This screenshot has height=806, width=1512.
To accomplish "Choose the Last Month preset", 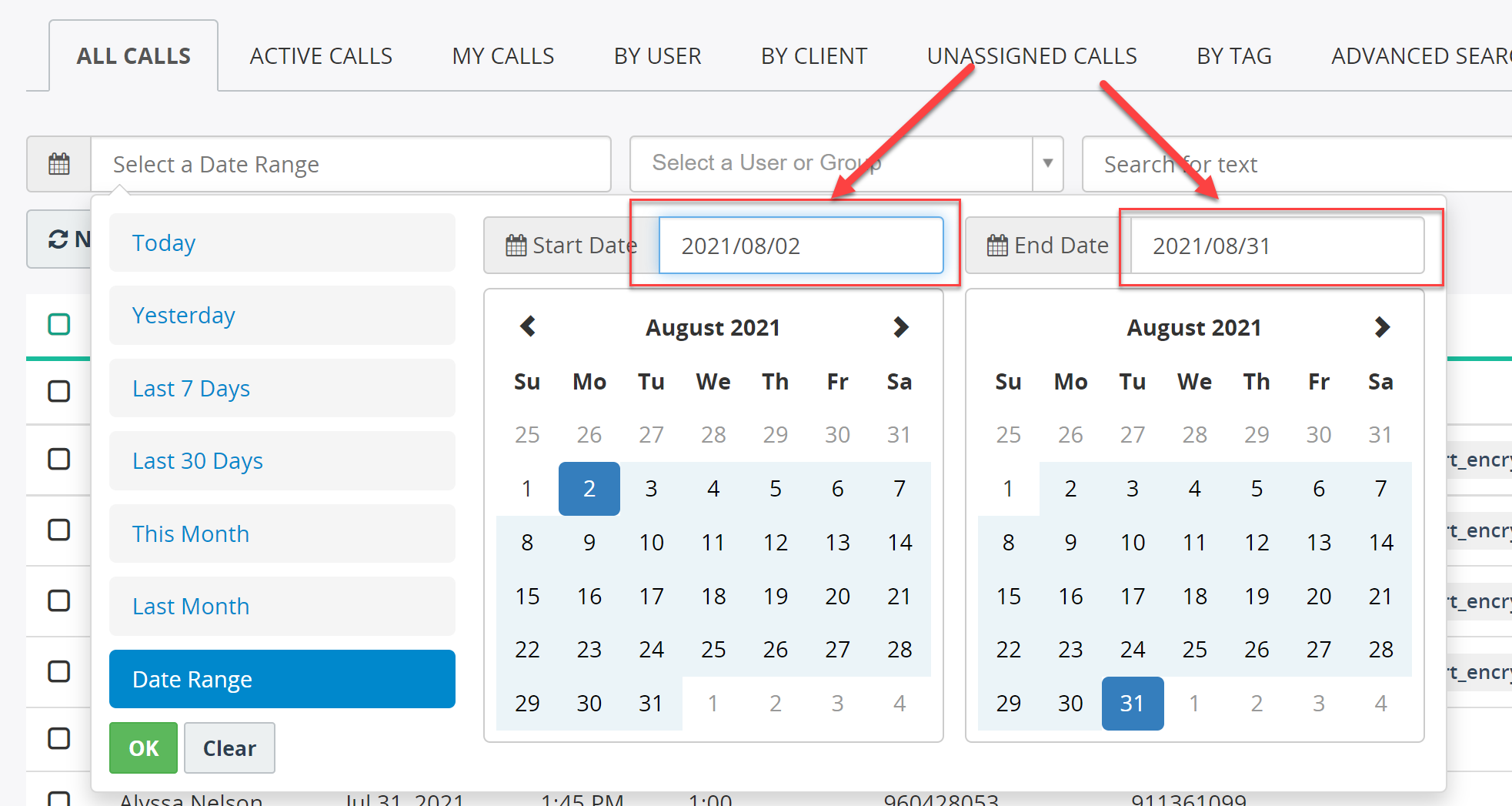I will [282, 606].
